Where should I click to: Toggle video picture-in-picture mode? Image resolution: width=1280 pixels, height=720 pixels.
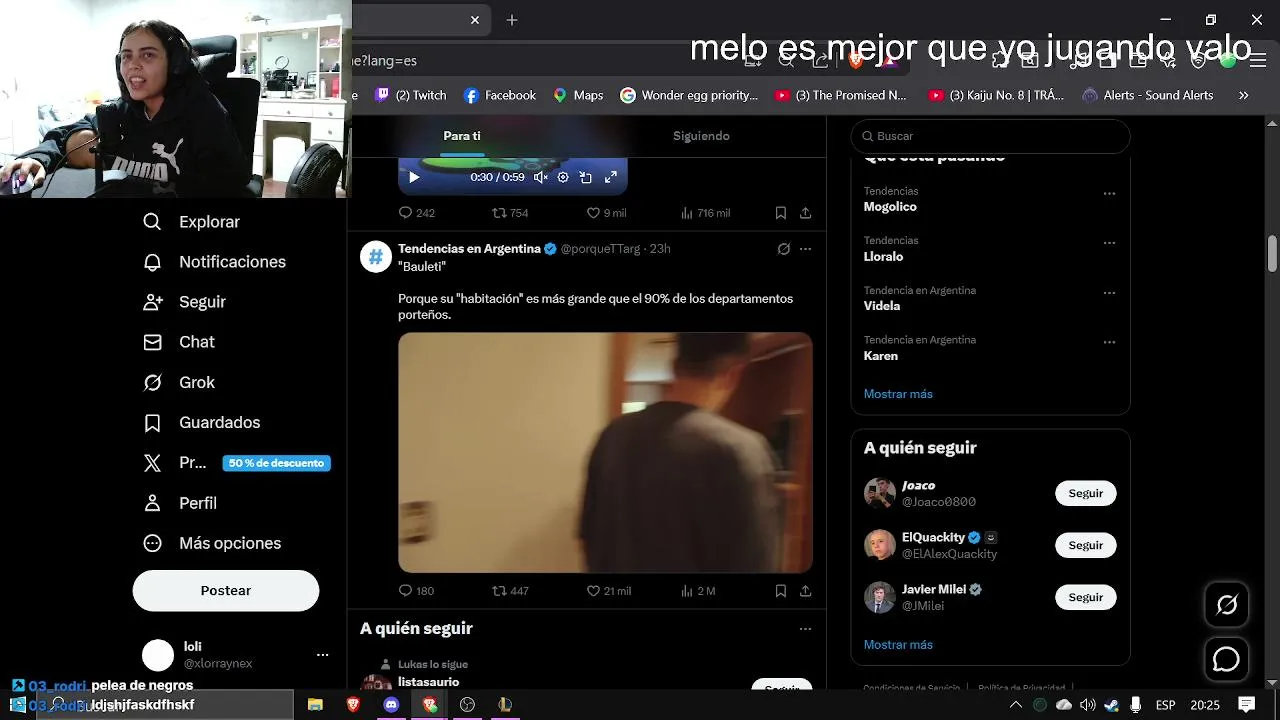(586, 177)
